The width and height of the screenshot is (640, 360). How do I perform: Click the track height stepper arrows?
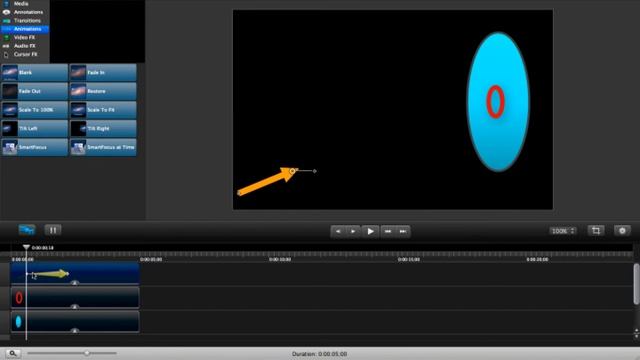[636, 333]
